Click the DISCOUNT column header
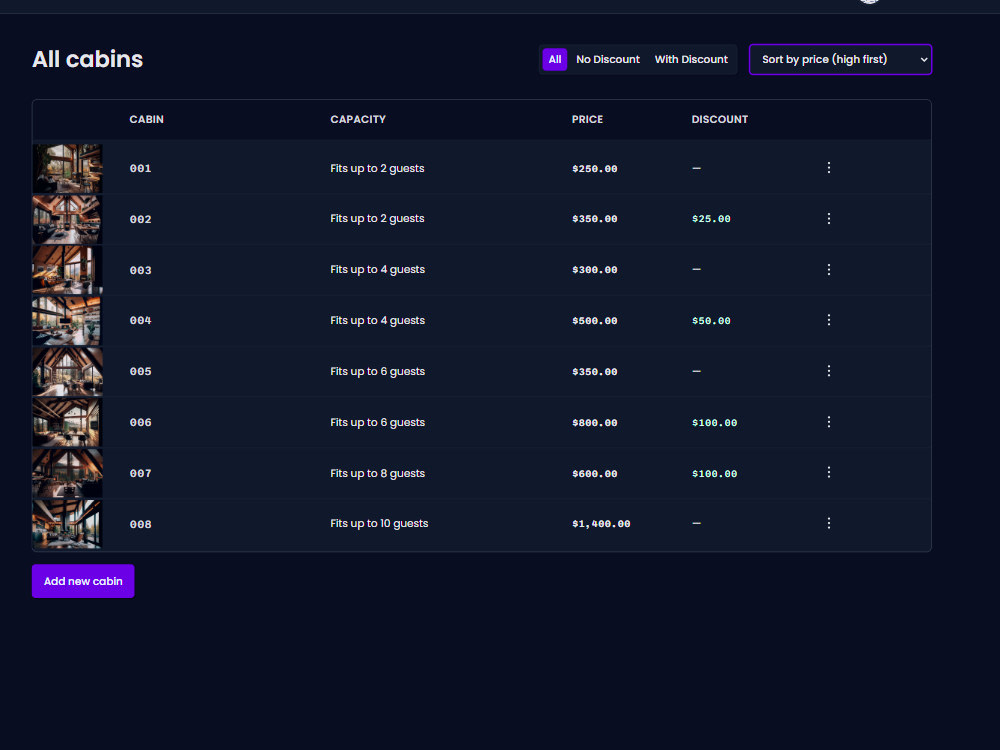Viewport: 1000px width, 750px height. (719, 119)
